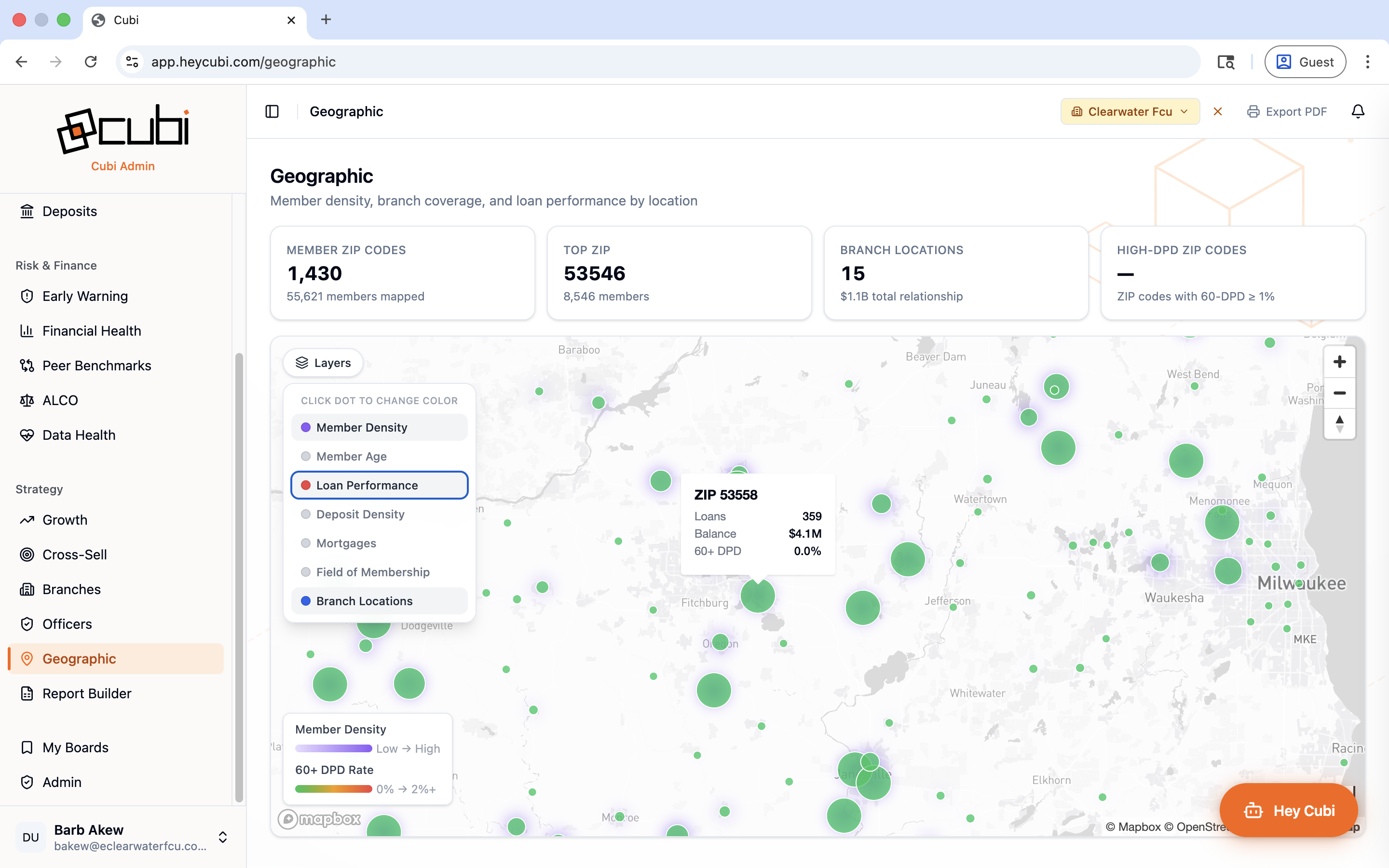1389x868 pixels.
Task: Click Export PDF button
Action: click(1287, 111)
